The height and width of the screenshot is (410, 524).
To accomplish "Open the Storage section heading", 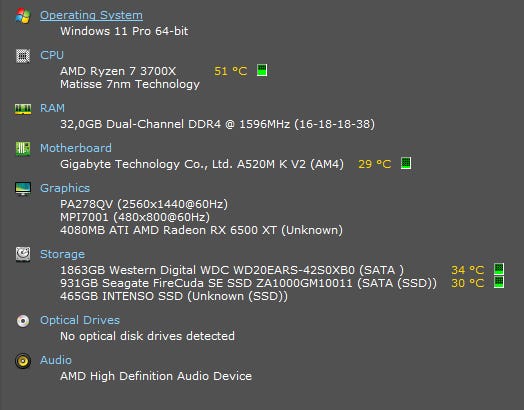I will pos(62,254).
